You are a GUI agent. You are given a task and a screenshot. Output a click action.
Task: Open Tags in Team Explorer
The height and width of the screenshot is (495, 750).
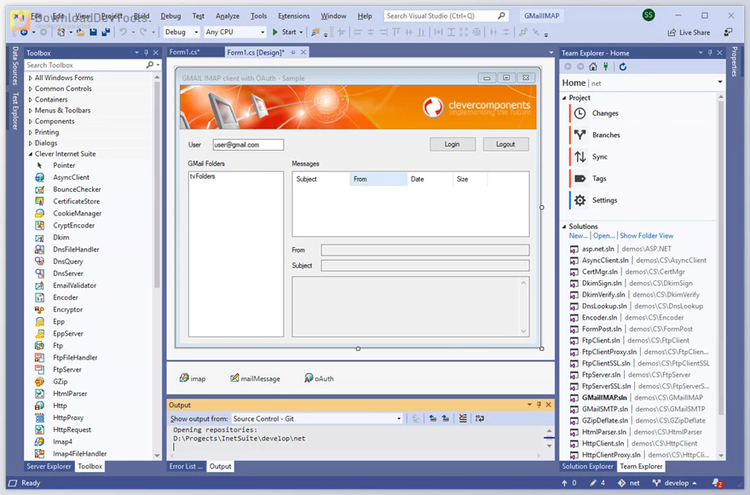[x=599, y=178]
